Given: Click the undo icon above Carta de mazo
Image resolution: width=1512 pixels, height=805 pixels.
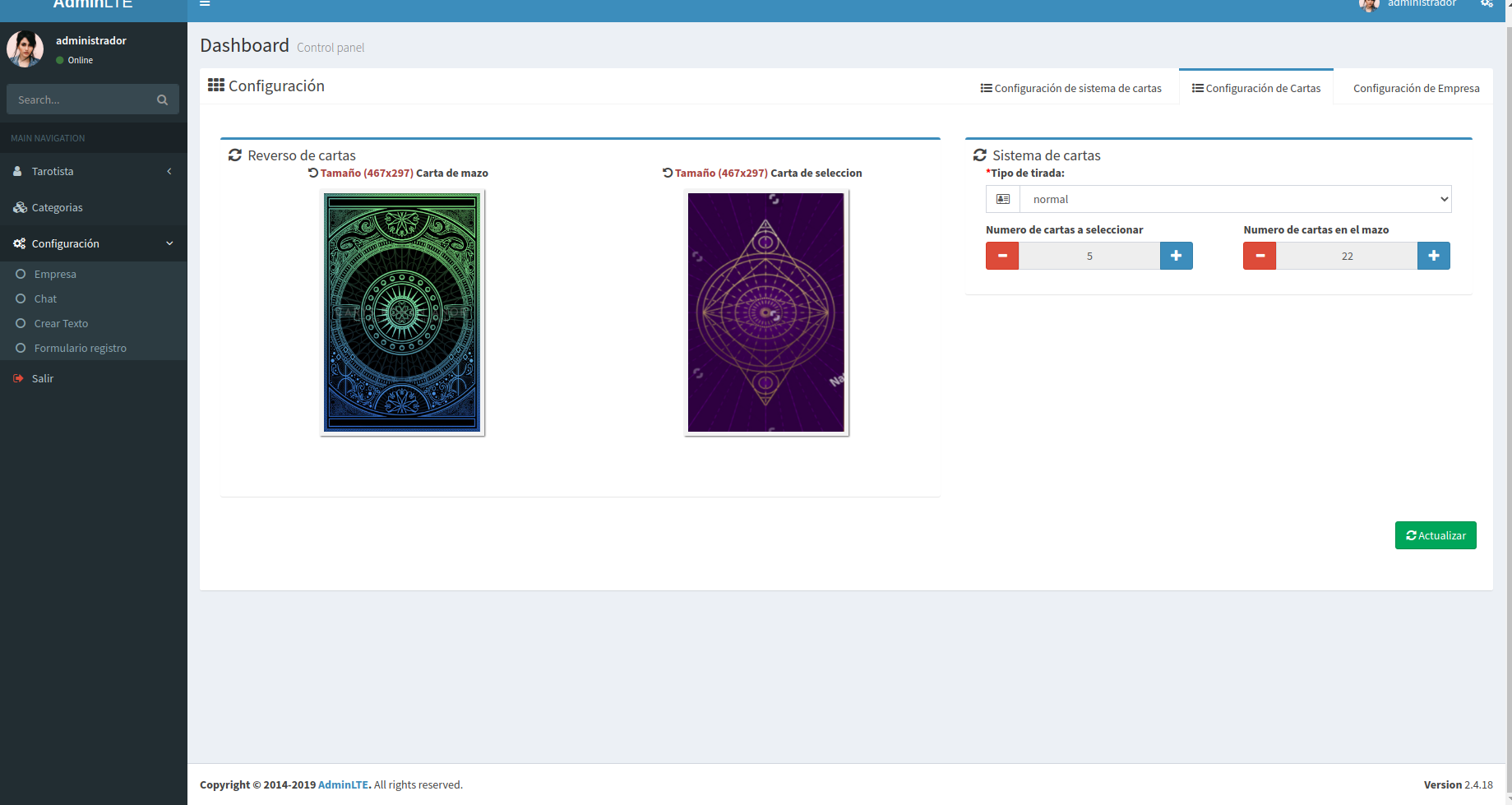Looking at the screenshot, I should pyautogui.click(x=313, y=173).
